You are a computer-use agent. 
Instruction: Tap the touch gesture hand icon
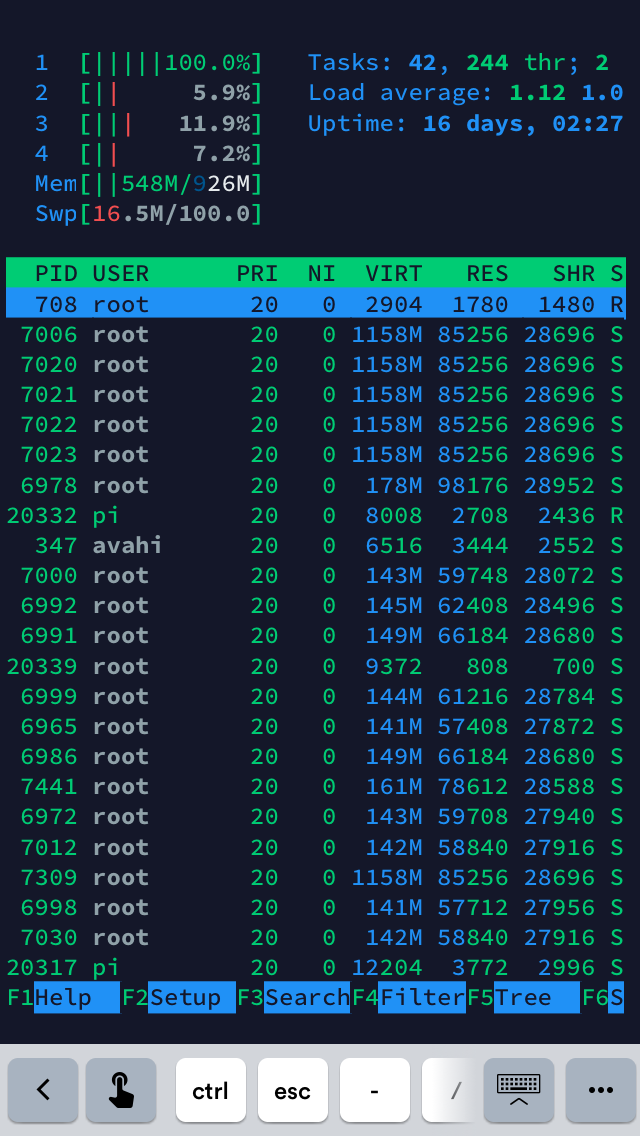121,1091
